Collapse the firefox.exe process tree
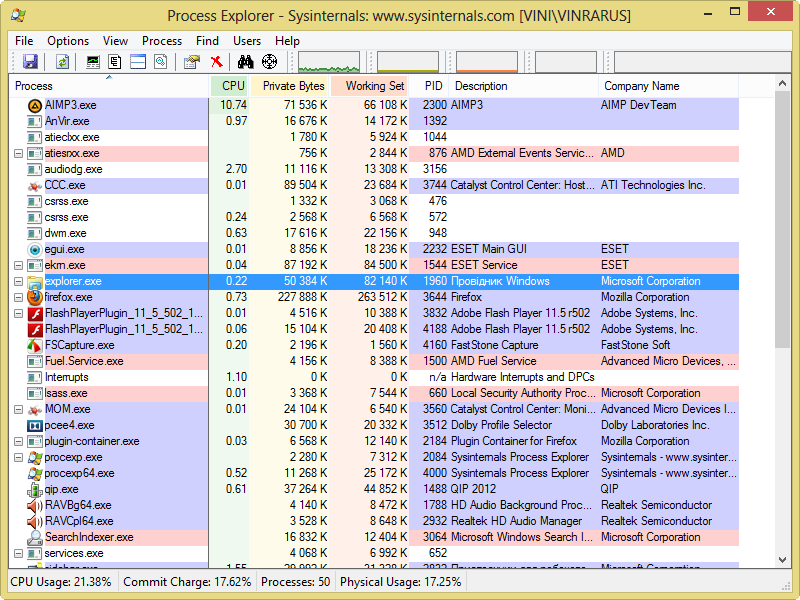Image resolution: width=800 pixels, height=600 pixels. coord(18,297)
